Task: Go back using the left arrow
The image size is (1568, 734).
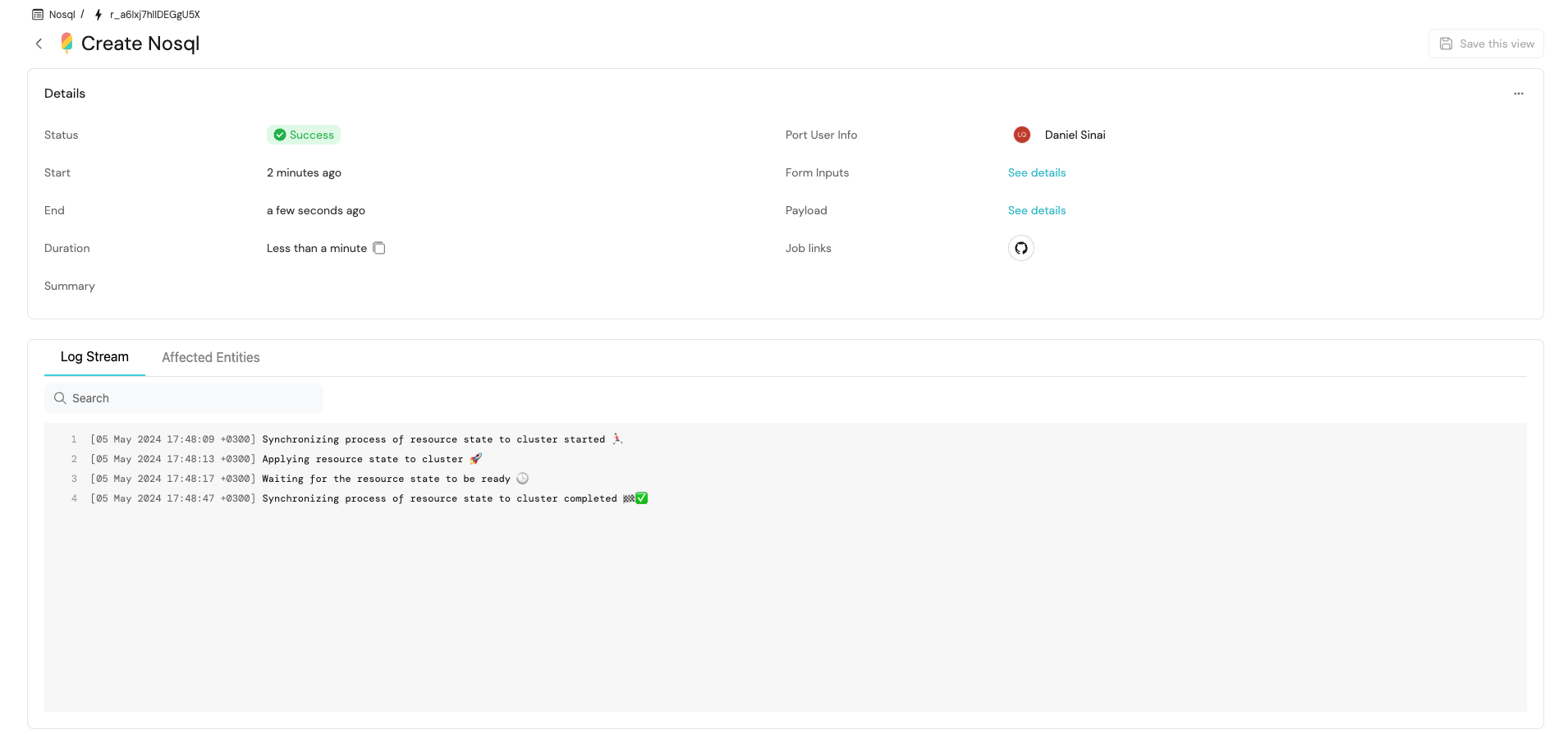Action: [39, 44]
